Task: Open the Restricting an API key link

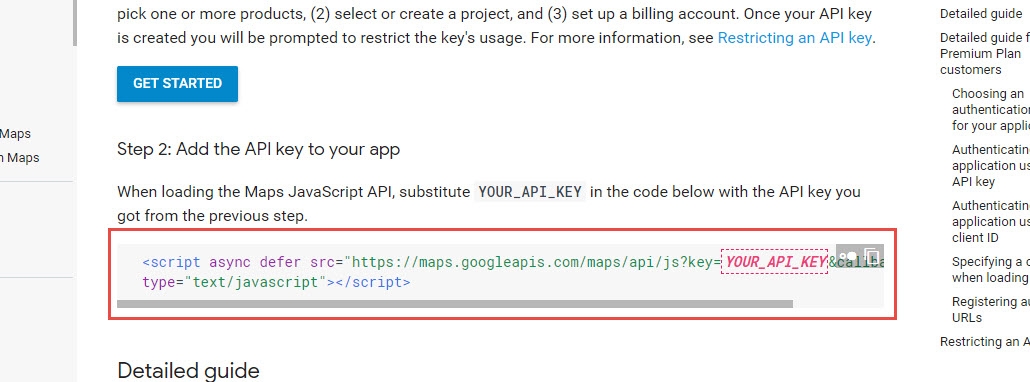Action: 794,37
